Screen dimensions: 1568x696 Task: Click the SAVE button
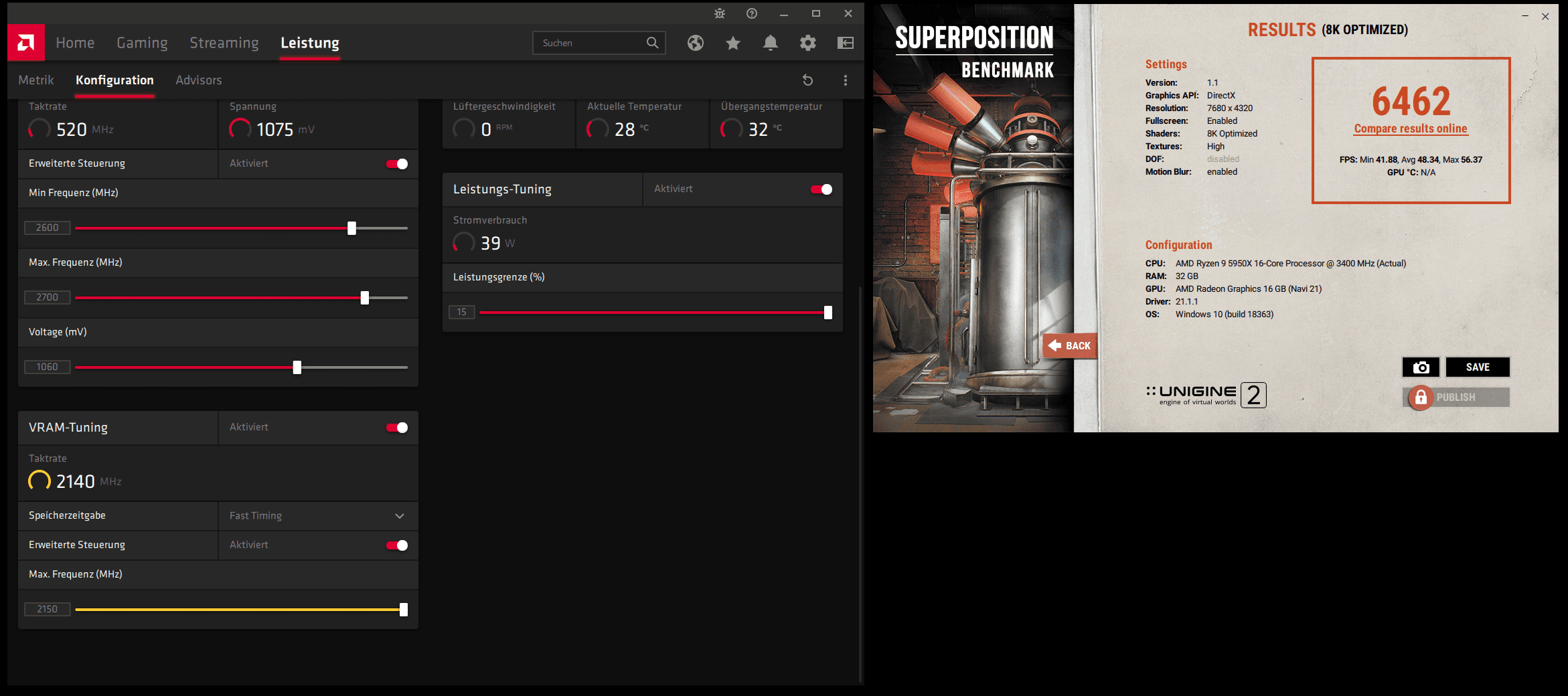pos(1478,367)
